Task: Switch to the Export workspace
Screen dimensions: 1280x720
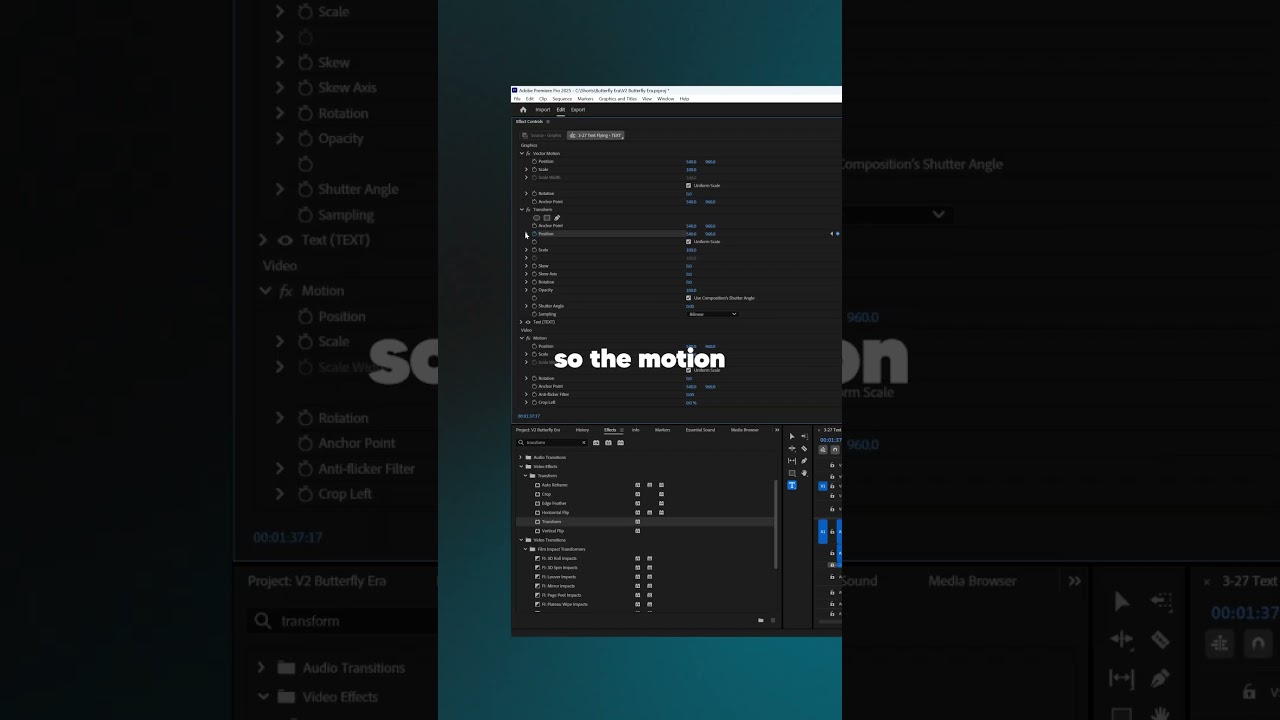Action: tap(578, 110)
